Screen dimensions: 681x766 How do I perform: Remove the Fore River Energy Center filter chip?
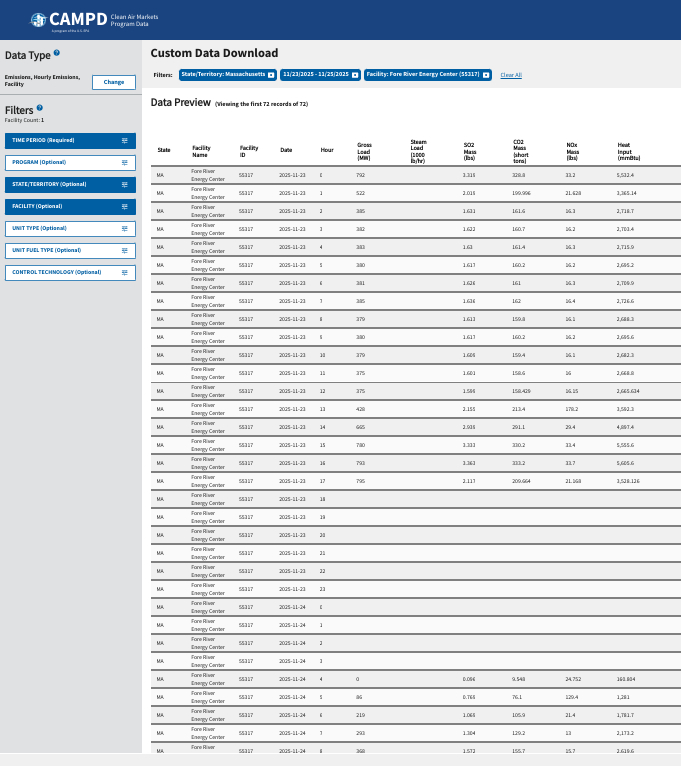click(x=486, y=75)
